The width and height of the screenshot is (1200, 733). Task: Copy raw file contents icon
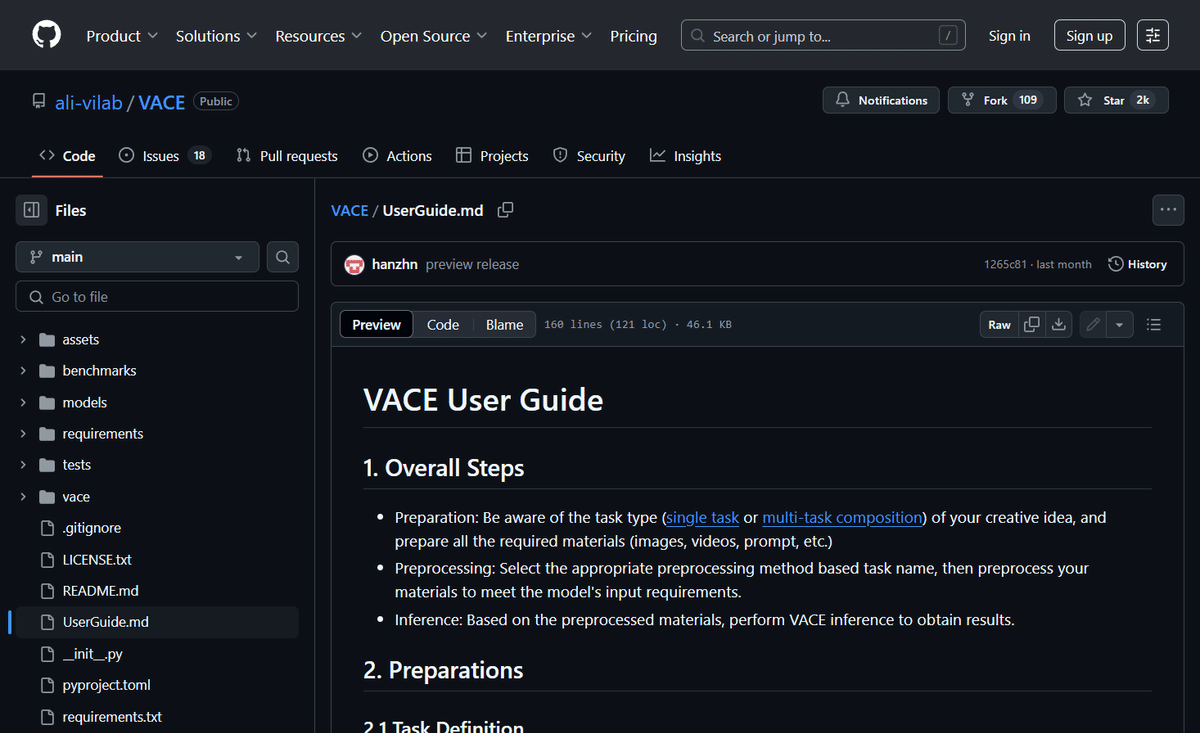1031,324
